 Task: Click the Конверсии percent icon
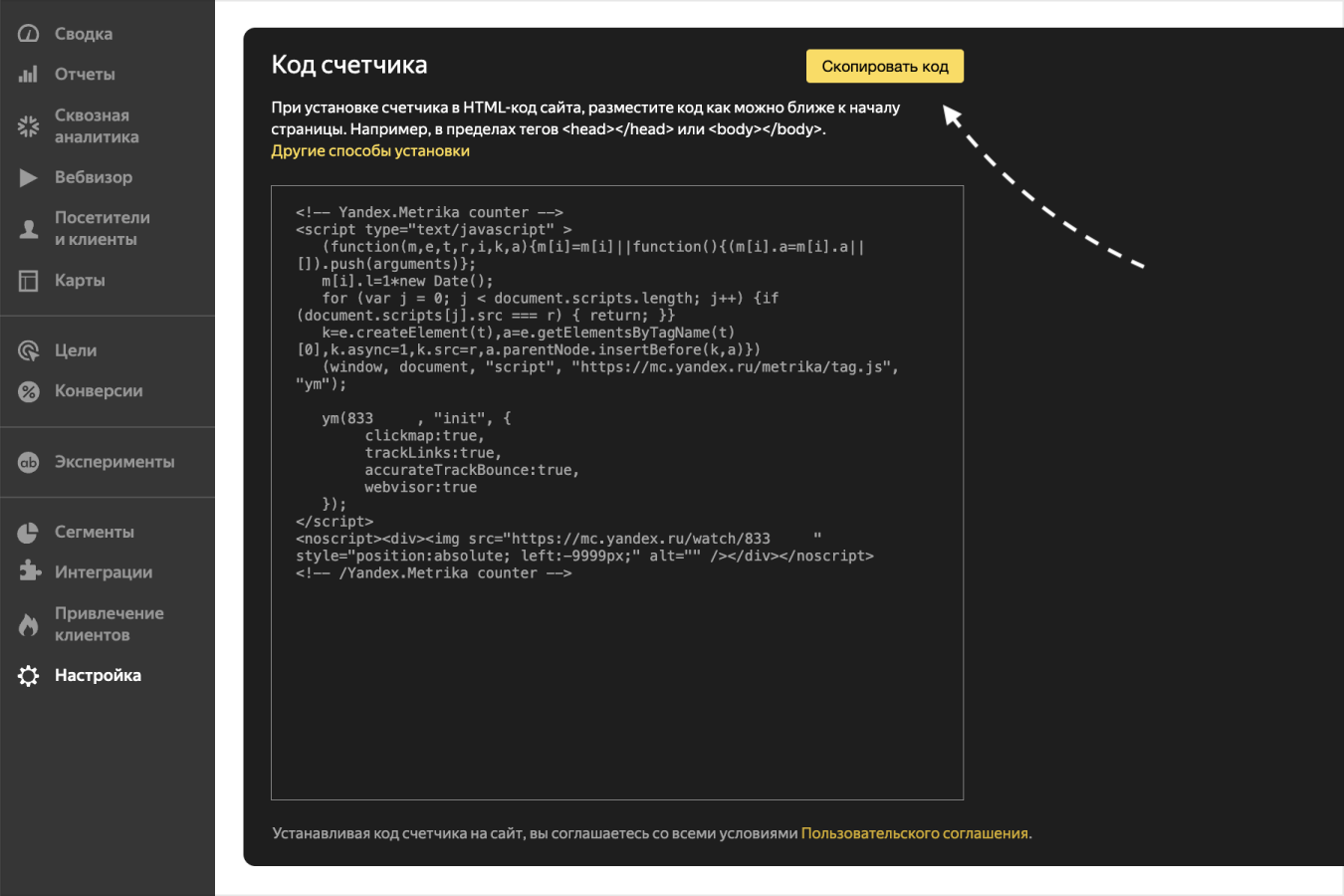pyautogui.click(x=28, y=391)
